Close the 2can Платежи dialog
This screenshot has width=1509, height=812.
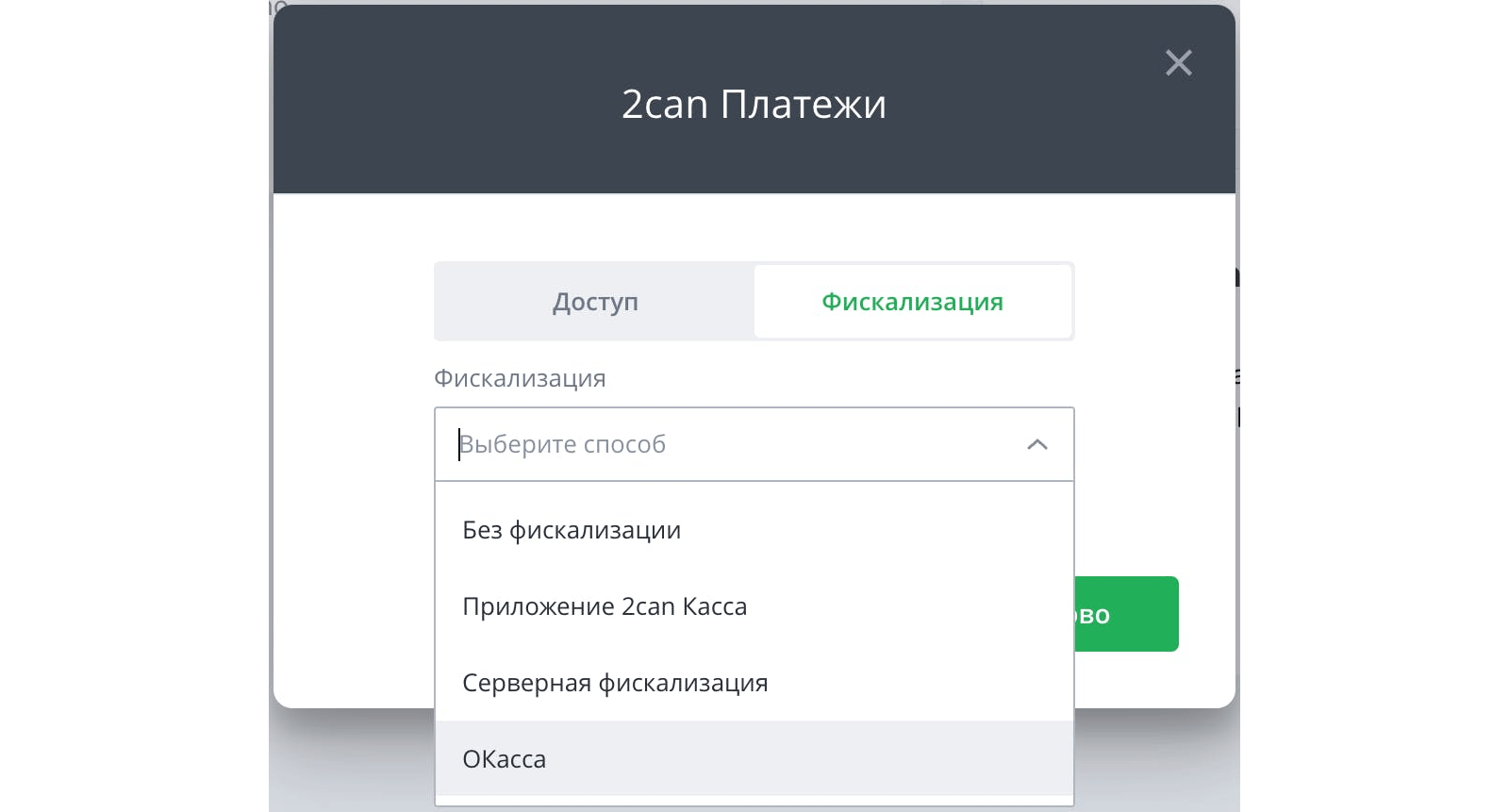(x=1178, y=63)
